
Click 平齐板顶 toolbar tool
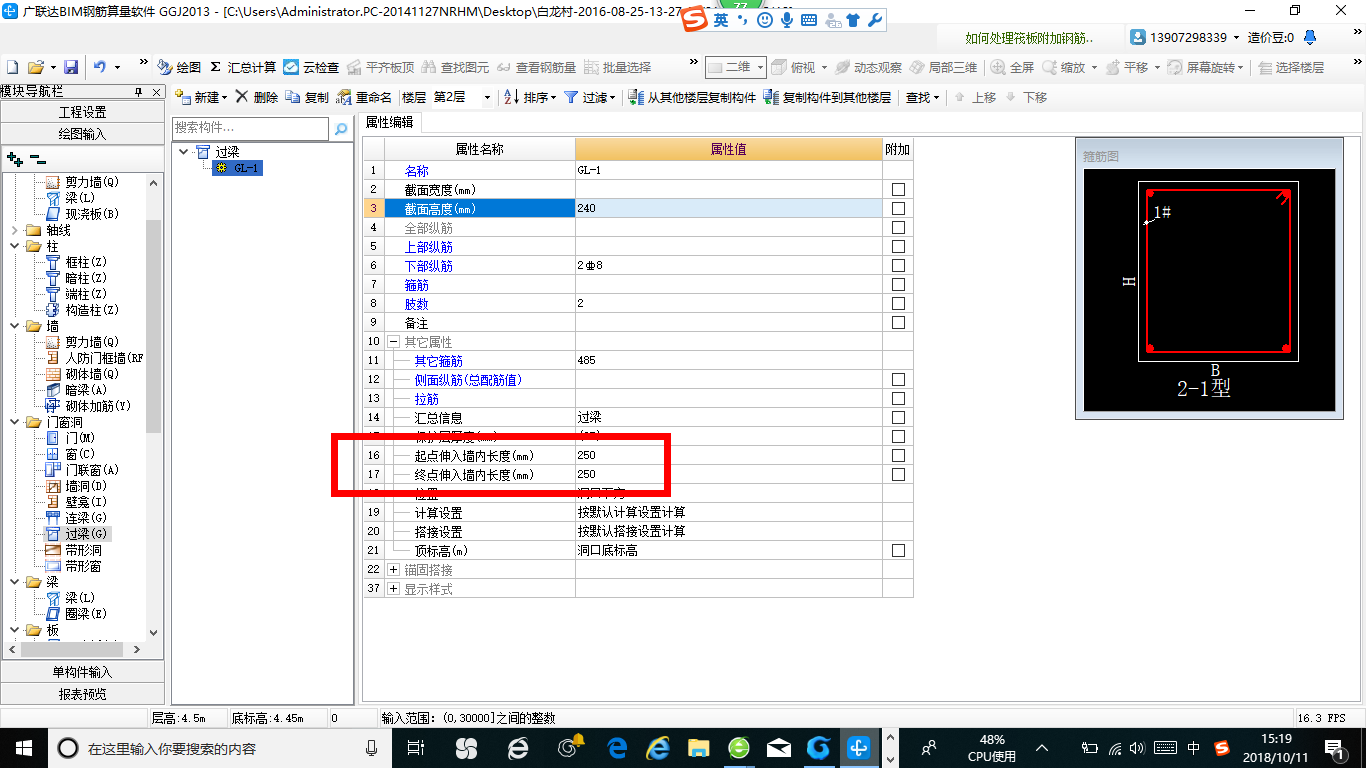point(380,67)
